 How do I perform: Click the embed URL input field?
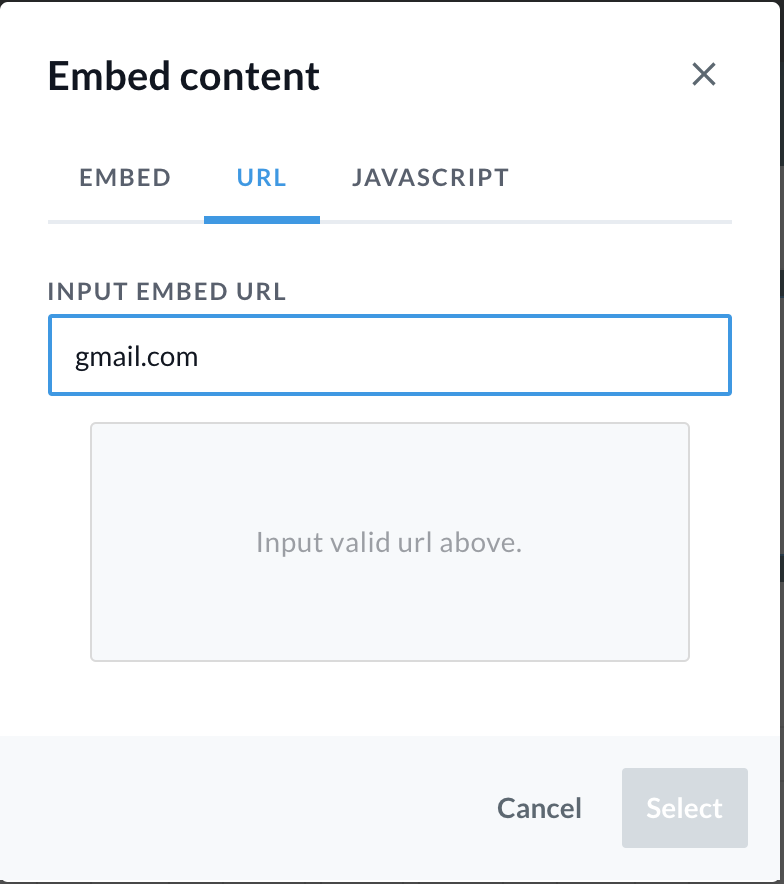[390, 356]
